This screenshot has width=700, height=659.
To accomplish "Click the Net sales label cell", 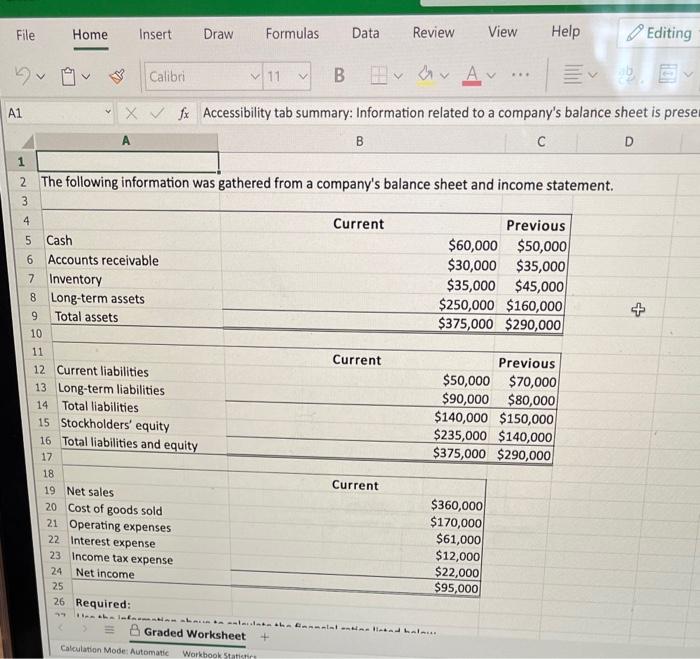I will point(147,492).
